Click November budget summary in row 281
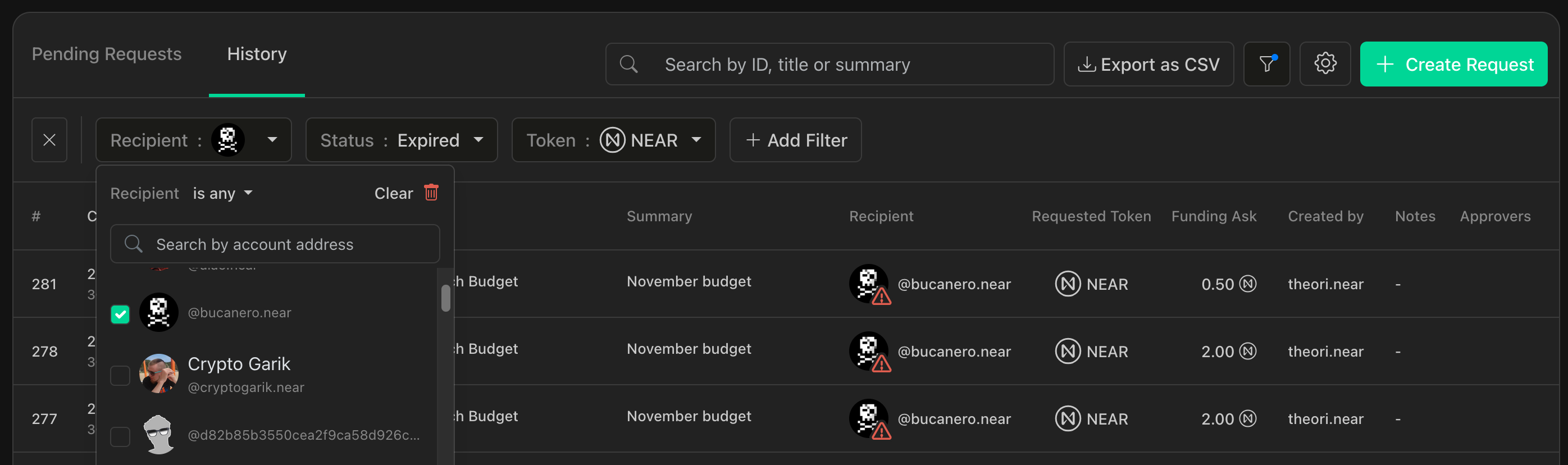Viewport: 1568px width, 465px height. coord(689,281)
